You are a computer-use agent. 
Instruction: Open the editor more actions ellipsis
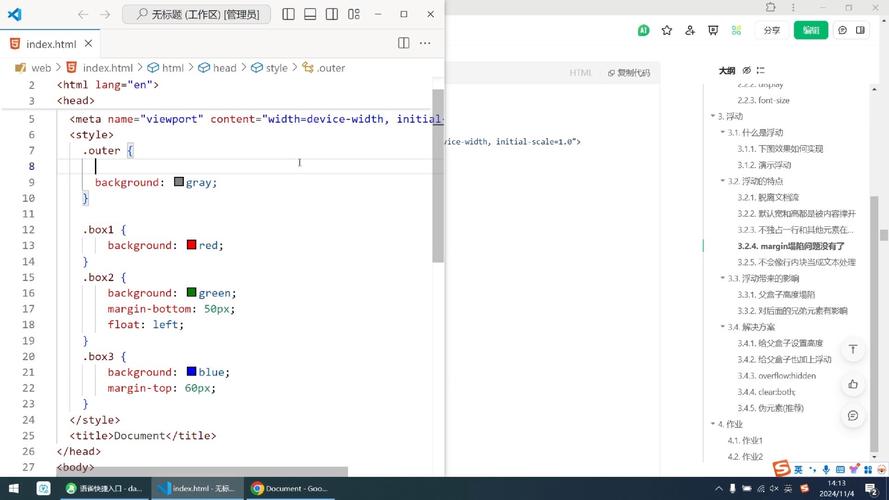pos(426,44)
